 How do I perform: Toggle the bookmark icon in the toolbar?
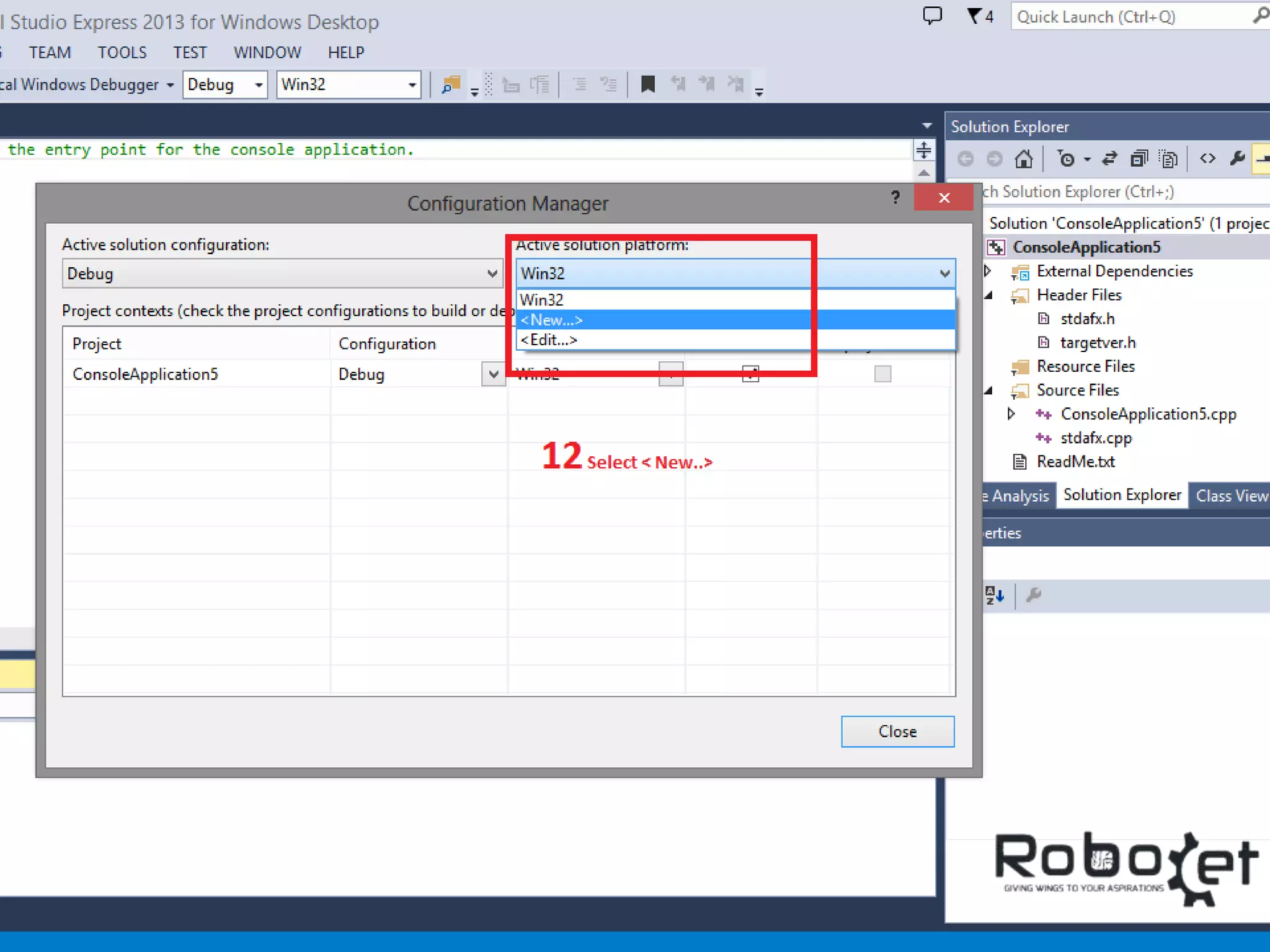click(x=647, y=84)
